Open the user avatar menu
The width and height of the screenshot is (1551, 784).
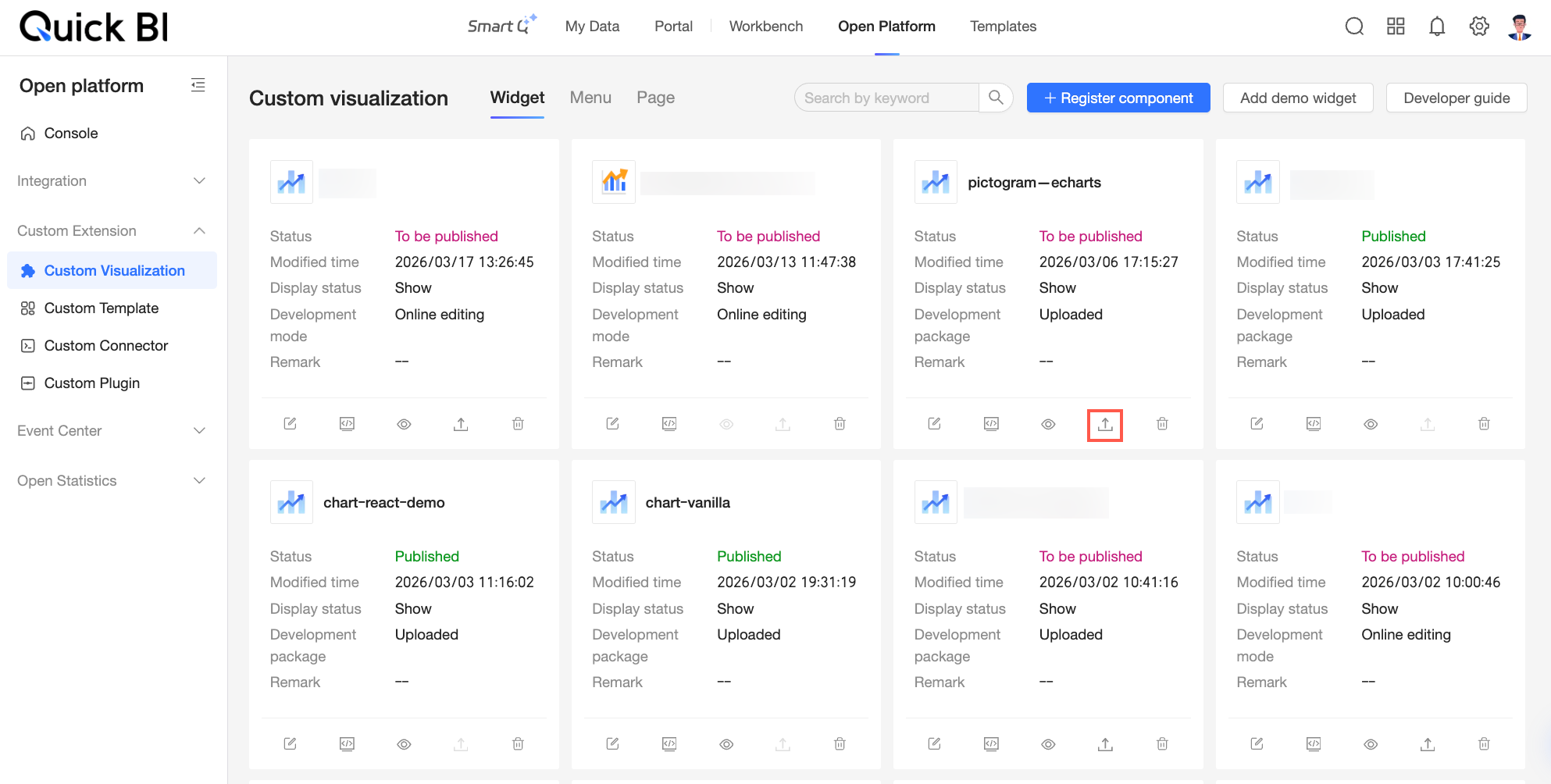pyautogui.click(x=1519, y=27)
